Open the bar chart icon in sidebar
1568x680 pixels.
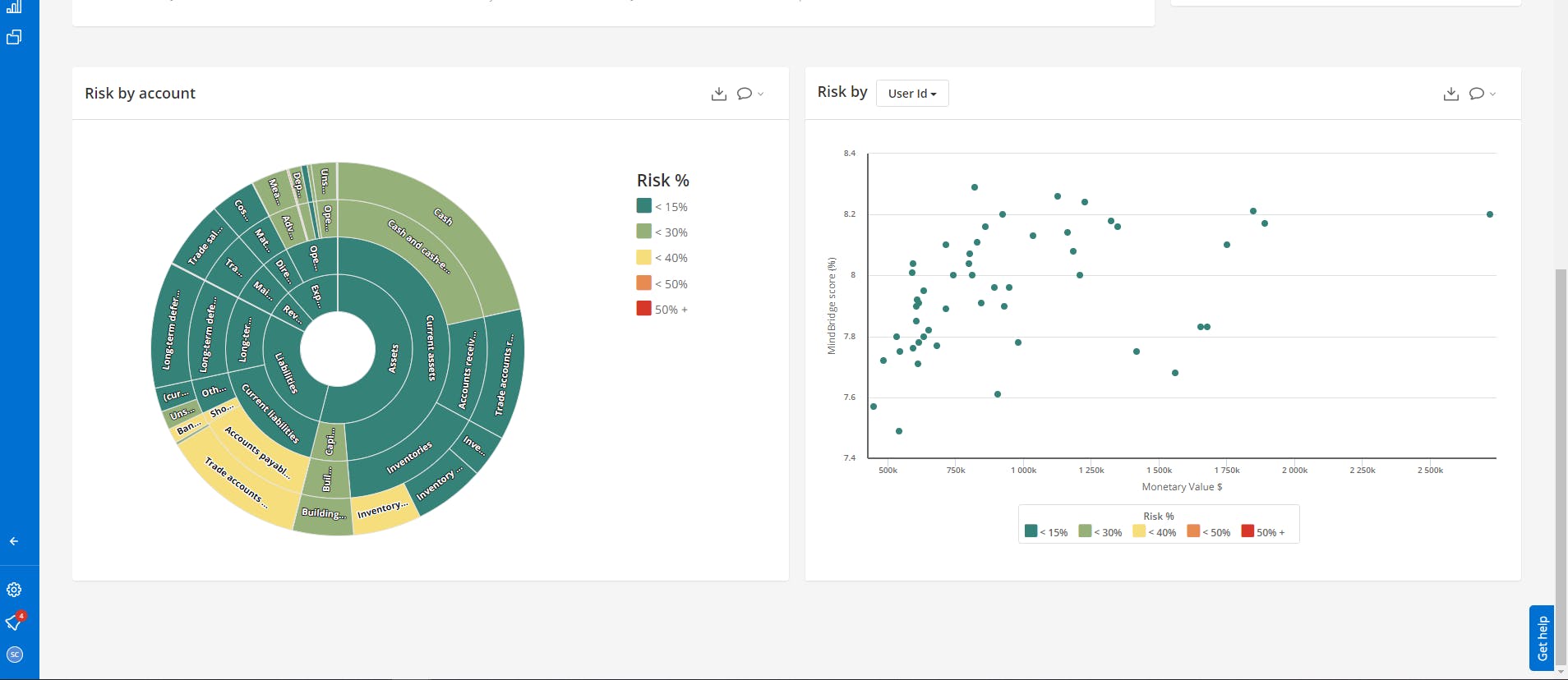(14, 7)
